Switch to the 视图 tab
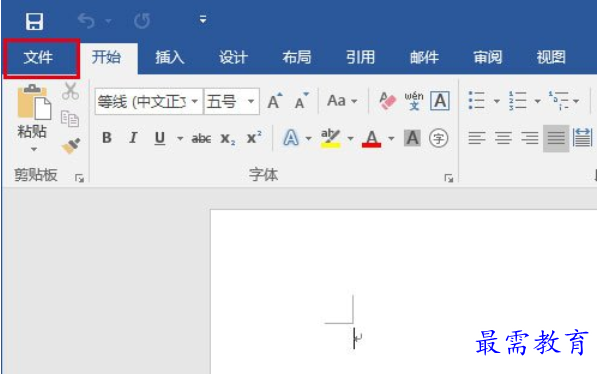Viewport: 597px width, 374px height. click(551, 58)
